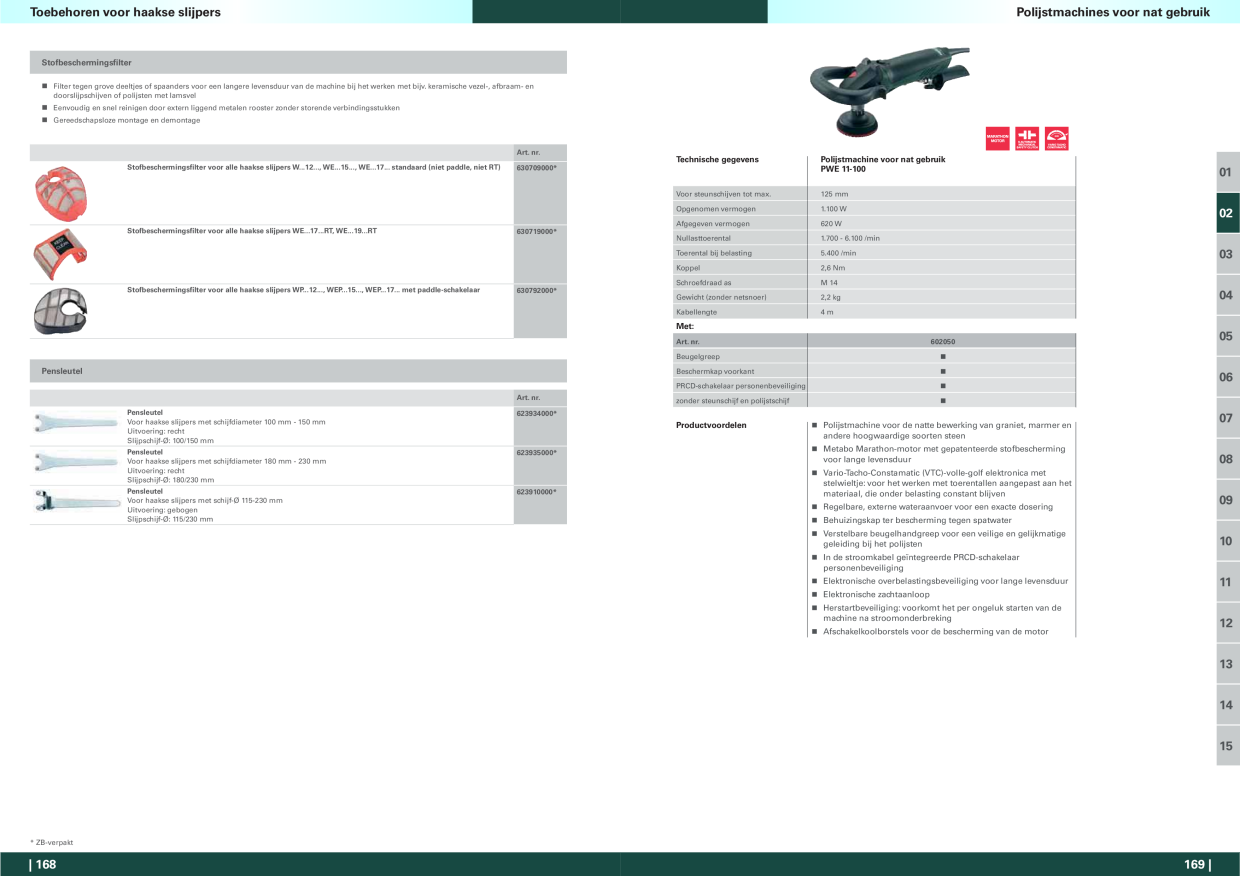Viewport: 1240px width, 876px height.
Task: Go to chapter tab 01
Action: (x=1227, y=172)
